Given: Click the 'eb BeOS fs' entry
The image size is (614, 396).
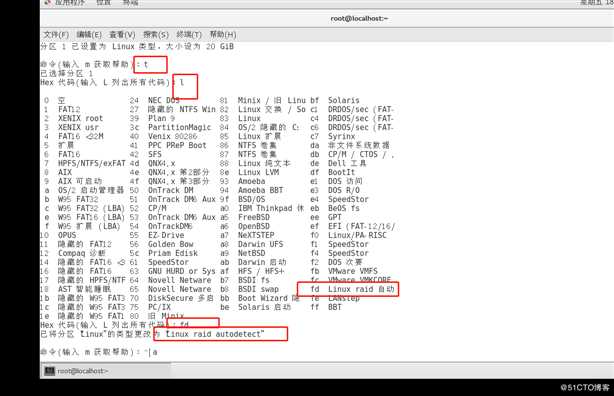Looking at the screenshot, I should 335,208.
